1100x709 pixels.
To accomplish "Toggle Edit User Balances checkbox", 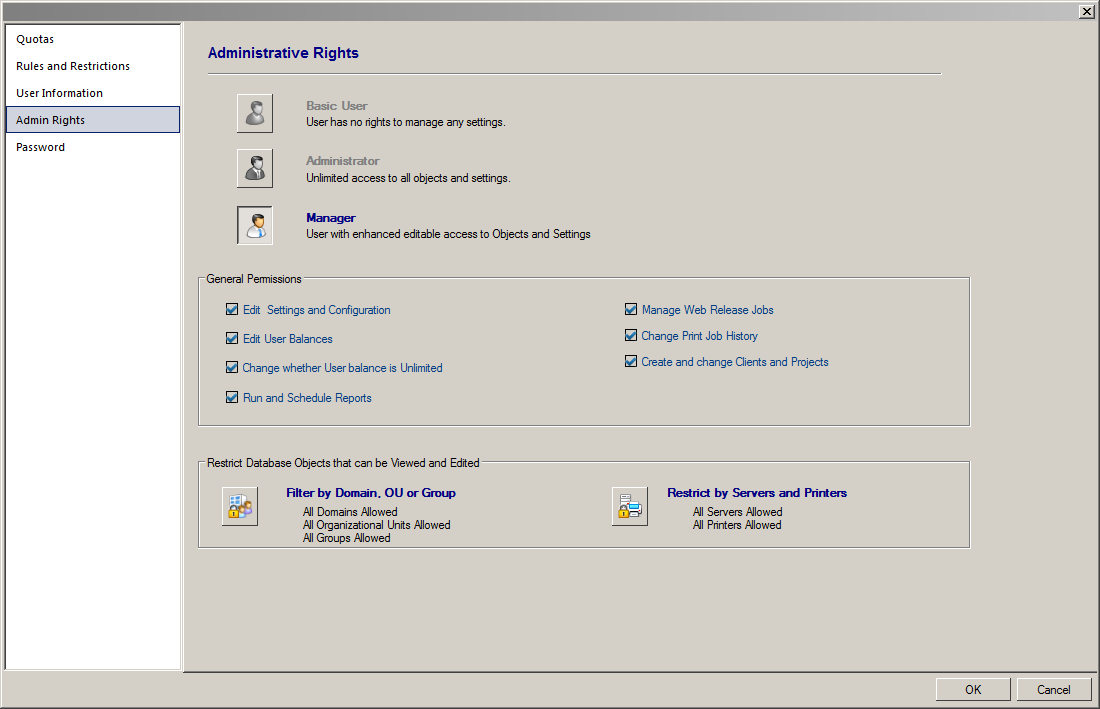I will click(x=232, y=338).
